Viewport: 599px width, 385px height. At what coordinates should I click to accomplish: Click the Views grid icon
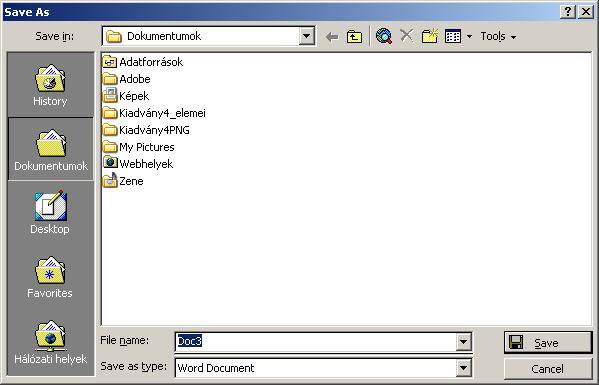[453, 37]
